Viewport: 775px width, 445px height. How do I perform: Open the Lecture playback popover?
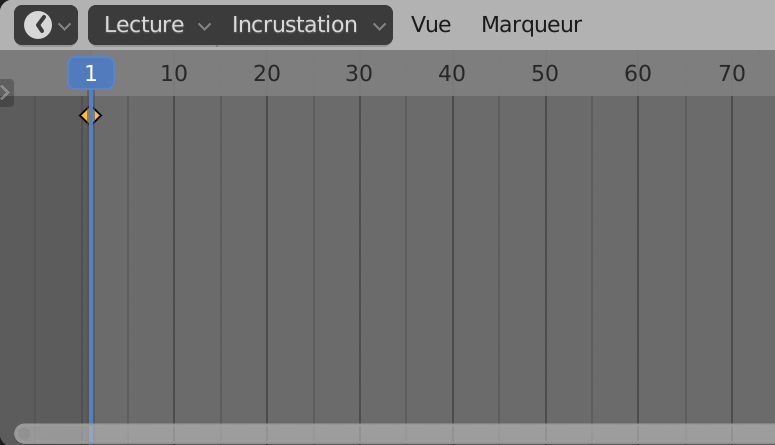144,25
